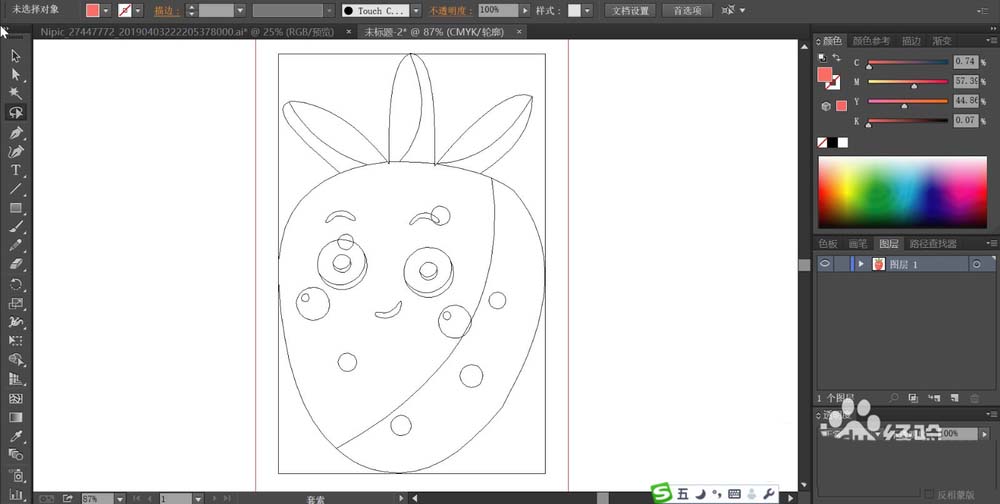Select the Lasso tool

(x=16, y=113)
